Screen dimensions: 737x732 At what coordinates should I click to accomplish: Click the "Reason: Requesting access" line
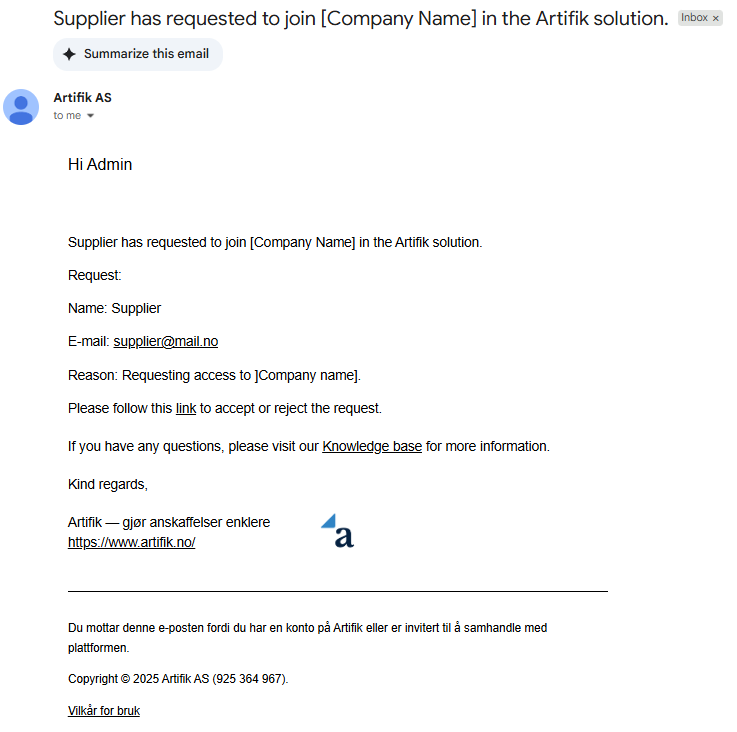(214, 375)
